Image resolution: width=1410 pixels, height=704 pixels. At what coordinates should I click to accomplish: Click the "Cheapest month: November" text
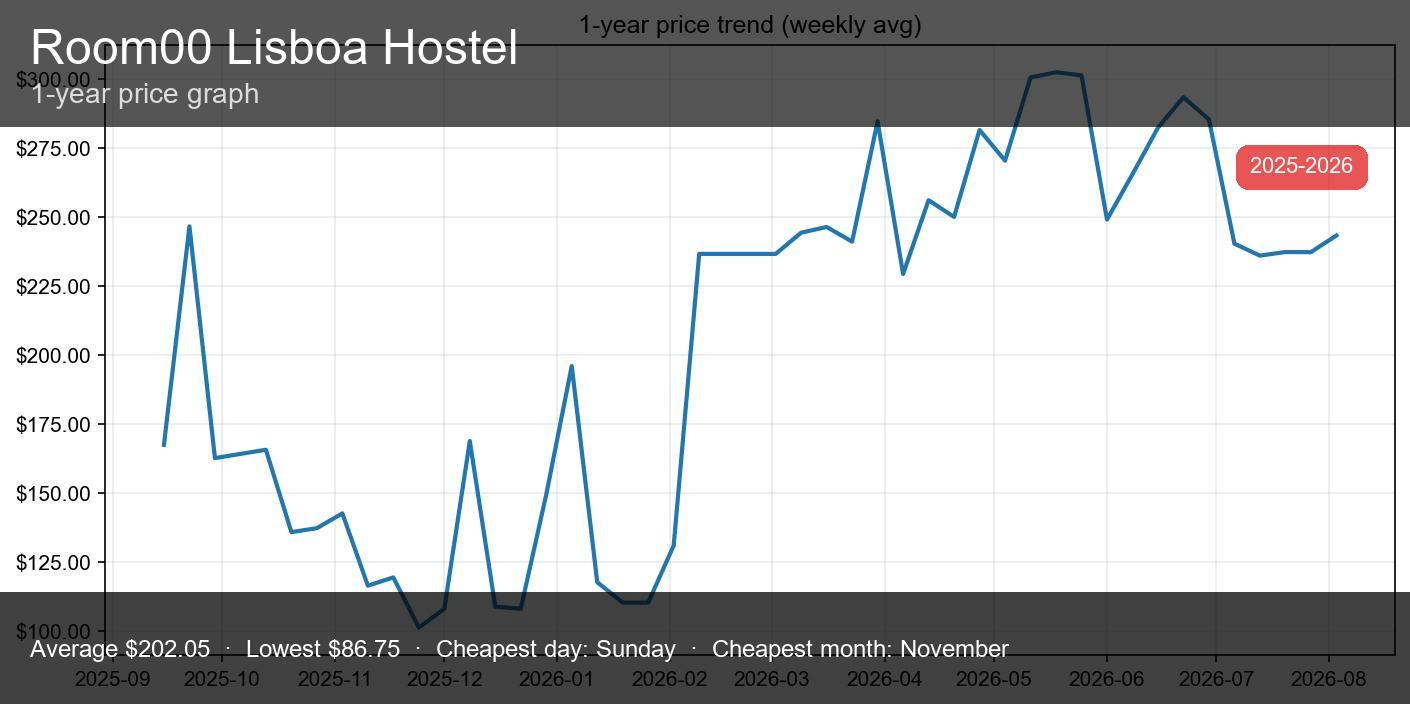tap(860, 649)
